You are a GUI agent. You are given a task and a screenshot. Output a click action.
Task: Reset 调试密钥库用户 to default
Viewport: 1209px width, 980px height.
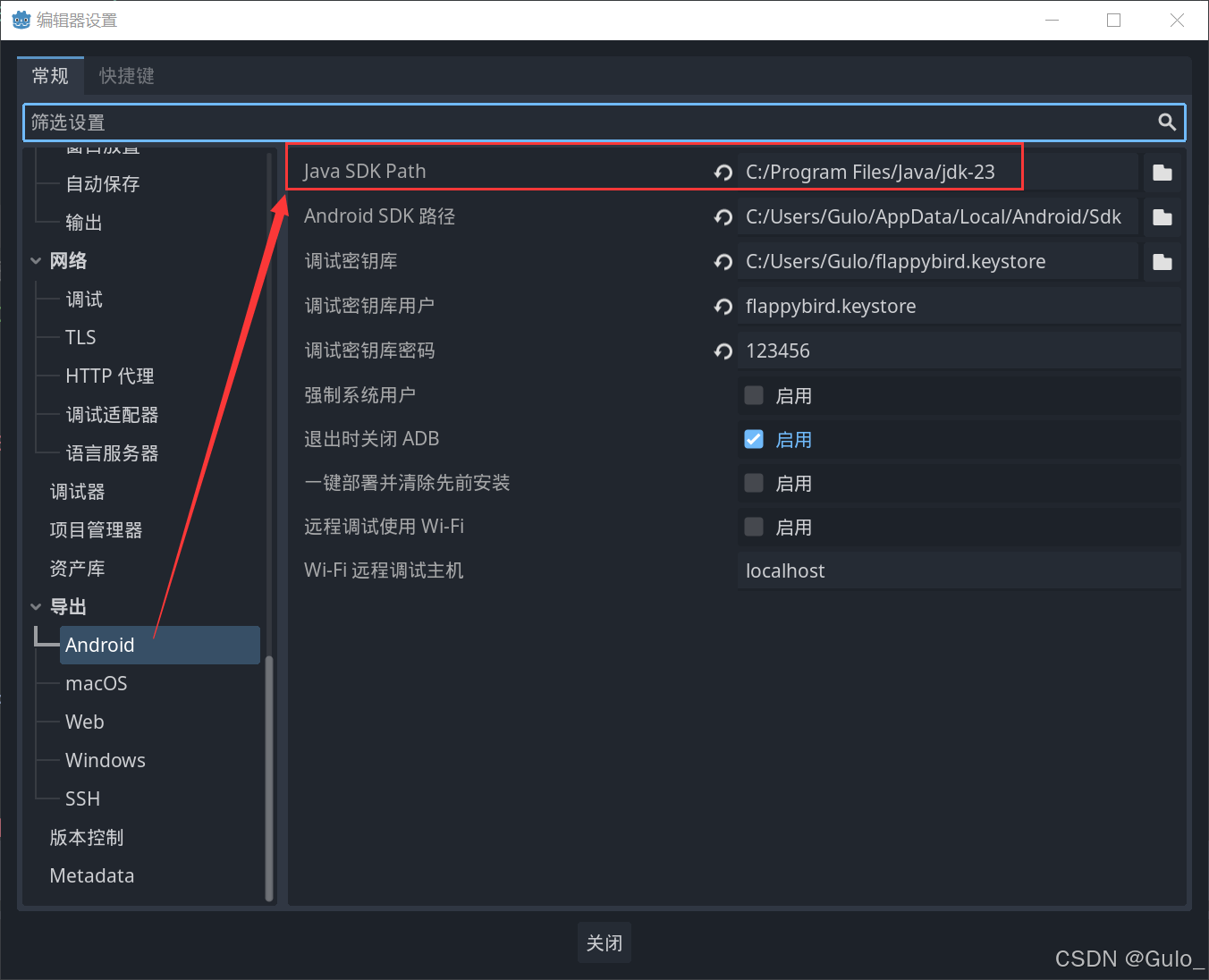723,306
